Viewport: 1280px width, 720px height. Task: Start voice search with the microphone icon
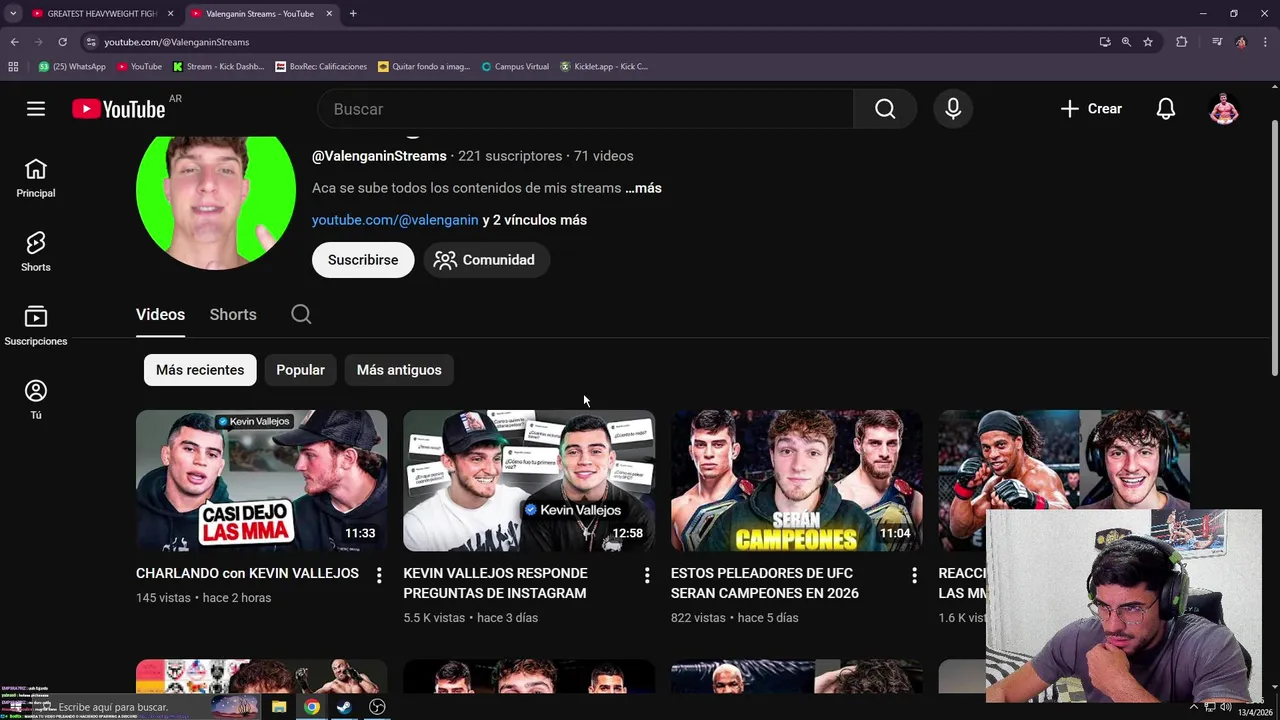pyautogui.click(x=953, y=109)
